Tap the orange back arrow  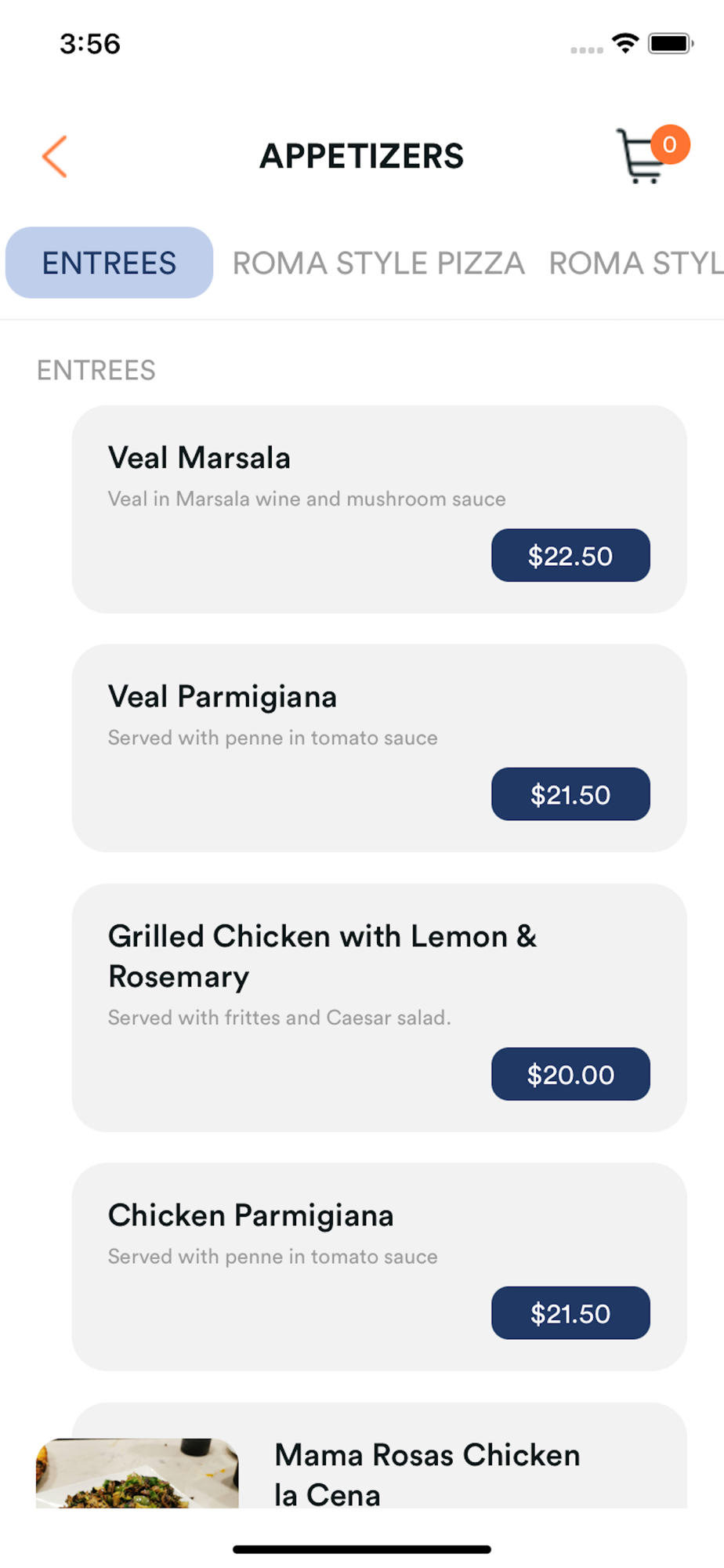(x=55, y=157)
